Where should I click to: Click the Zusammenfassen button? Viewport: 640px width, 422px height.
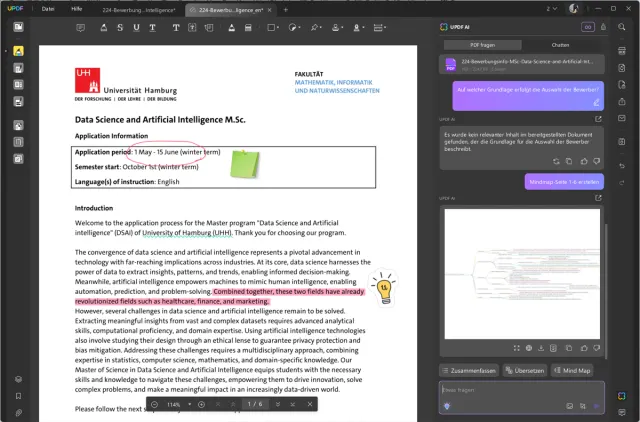470,370
